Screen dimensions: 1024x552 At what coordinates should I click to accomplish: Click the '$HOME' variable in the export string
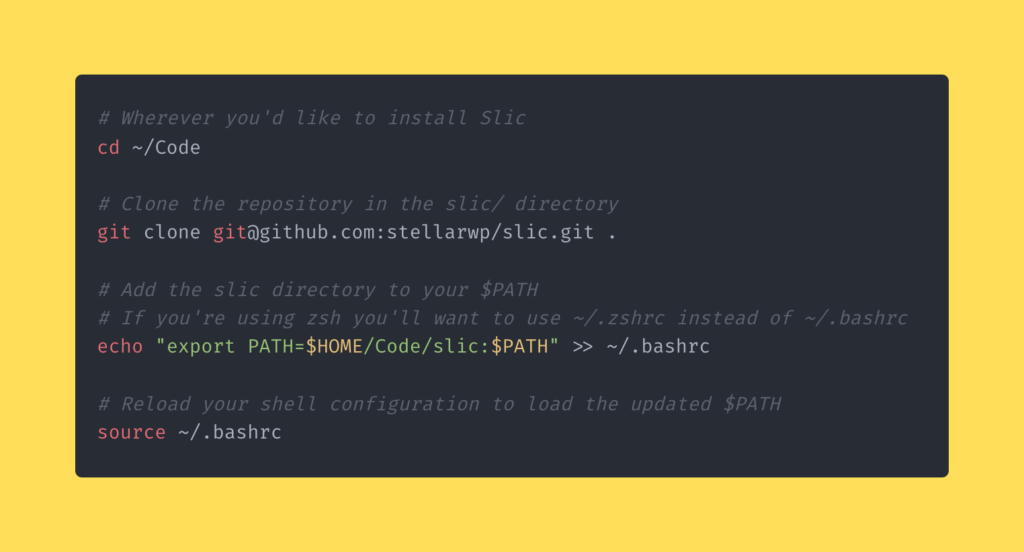tap(335, 347)
